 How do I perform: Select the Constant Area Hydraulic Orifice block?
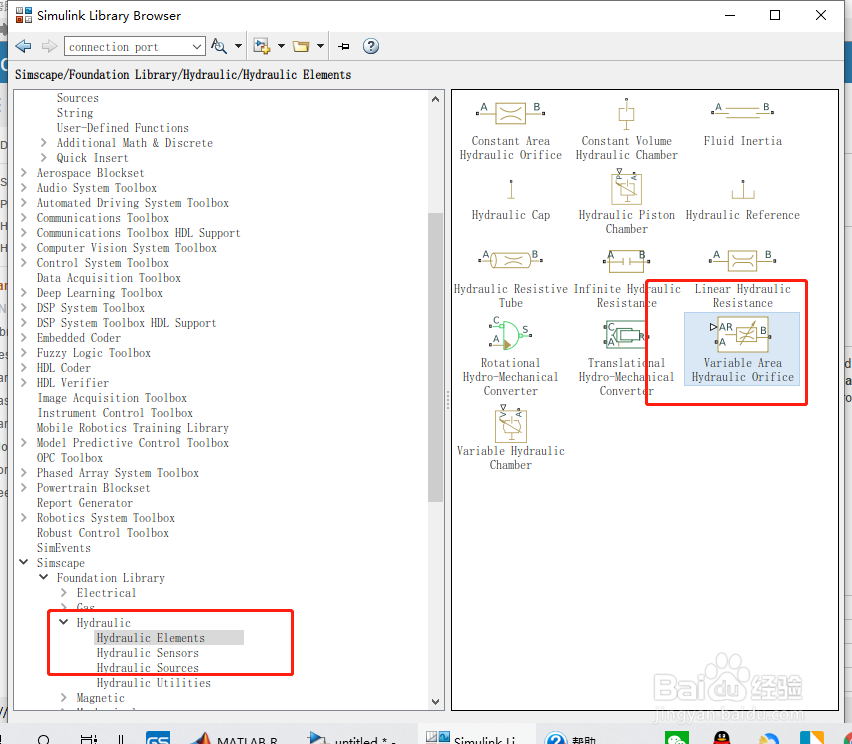(x=510, y=130)
